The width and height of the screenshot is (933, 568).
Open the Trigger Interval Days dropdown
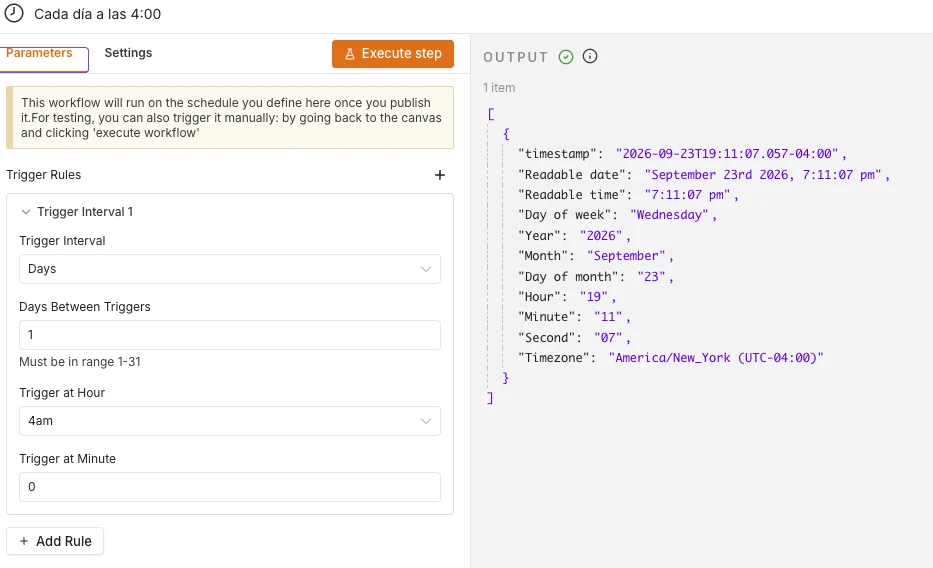pyautogui.click(x=230, y=269)
